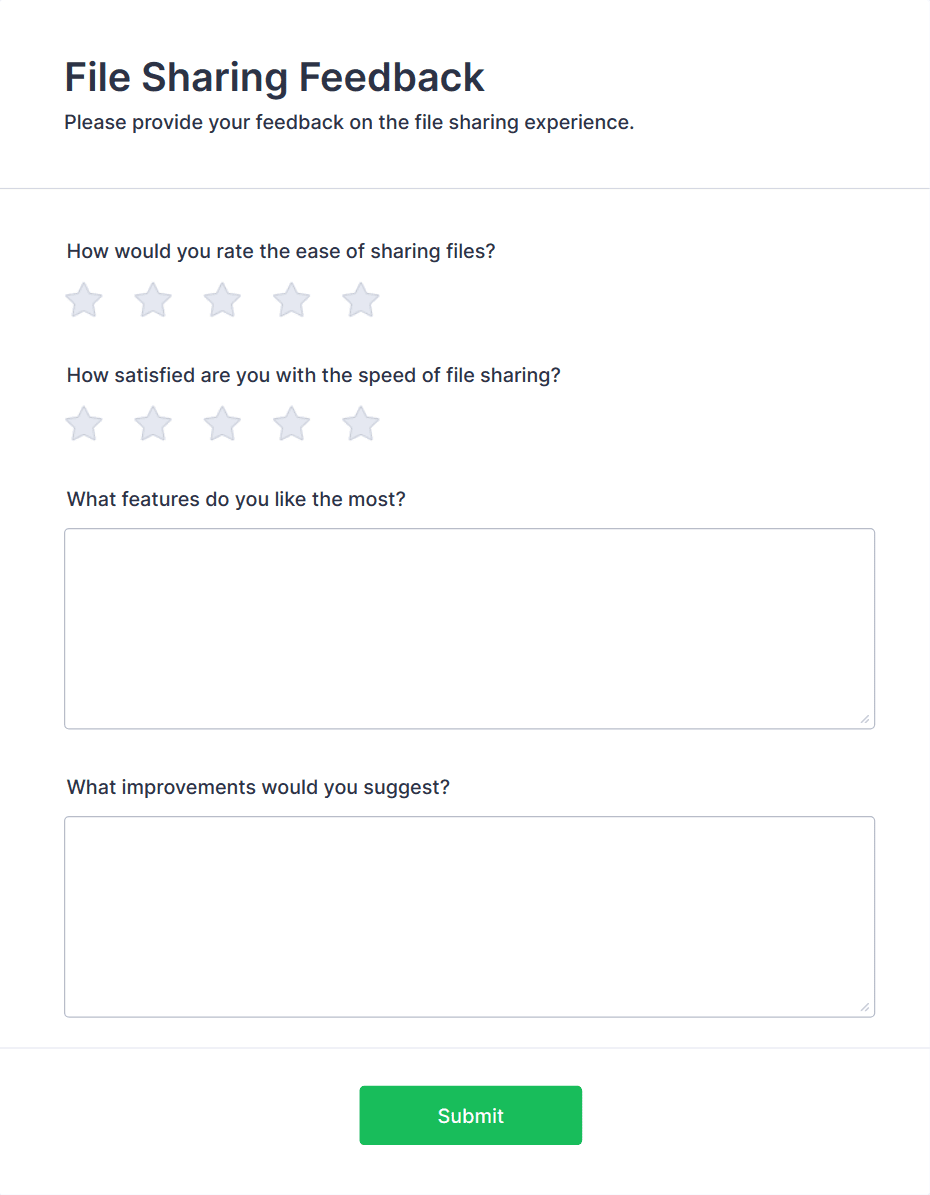The width and height of the screenshot is (930, 1195).
Task: Rate file sharing speed one star
Action: click(84, 424)
